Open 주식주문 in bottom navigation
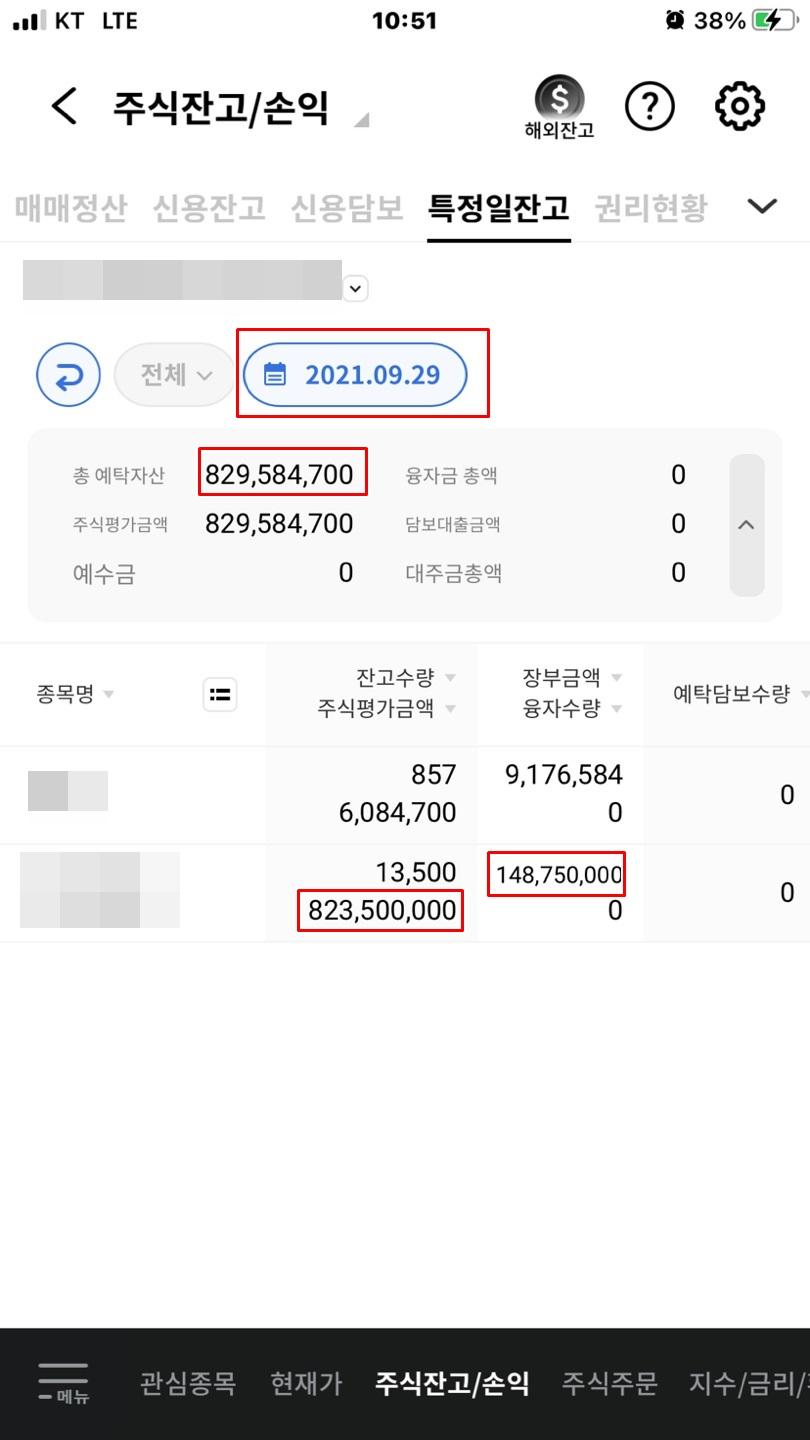Image resolution: width=810 pixels, height=1440 pixels. click(612, 1383)
